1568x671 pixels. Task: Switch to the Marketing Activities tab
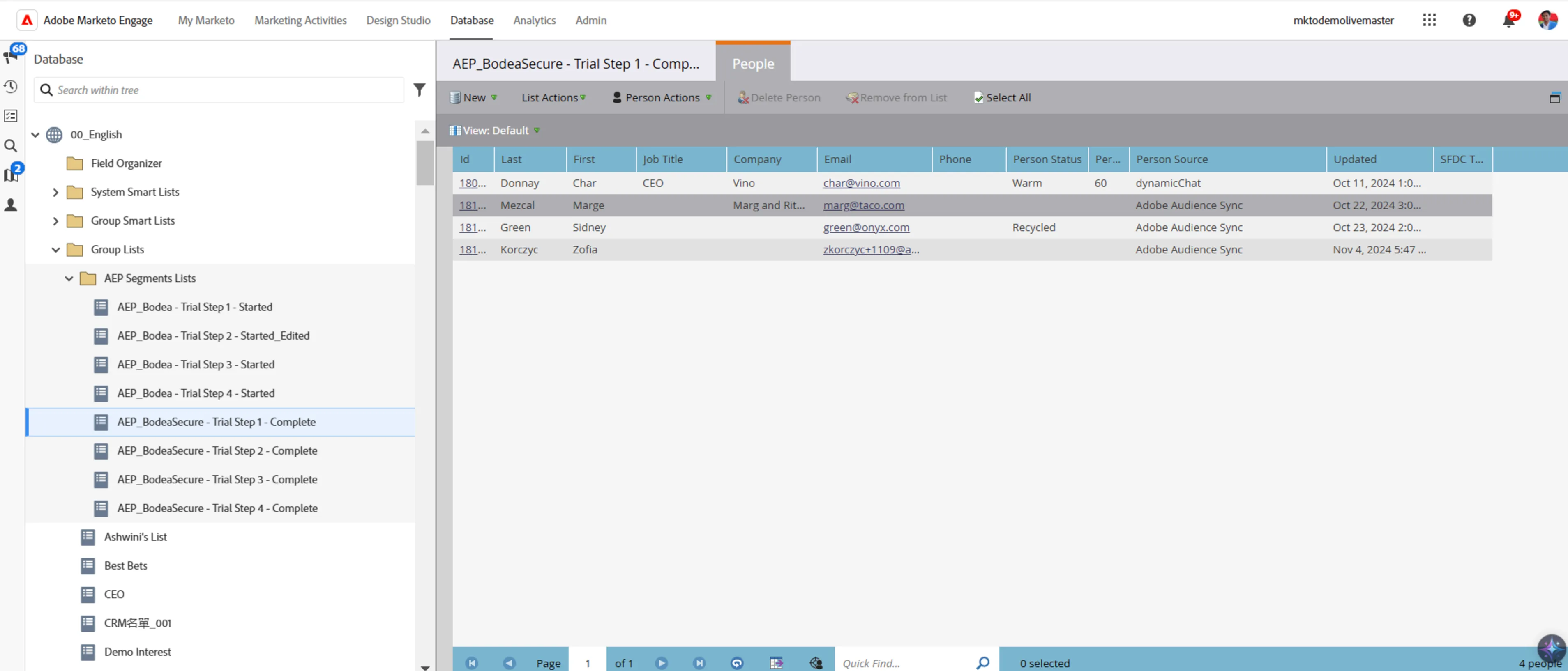(300, 20)
